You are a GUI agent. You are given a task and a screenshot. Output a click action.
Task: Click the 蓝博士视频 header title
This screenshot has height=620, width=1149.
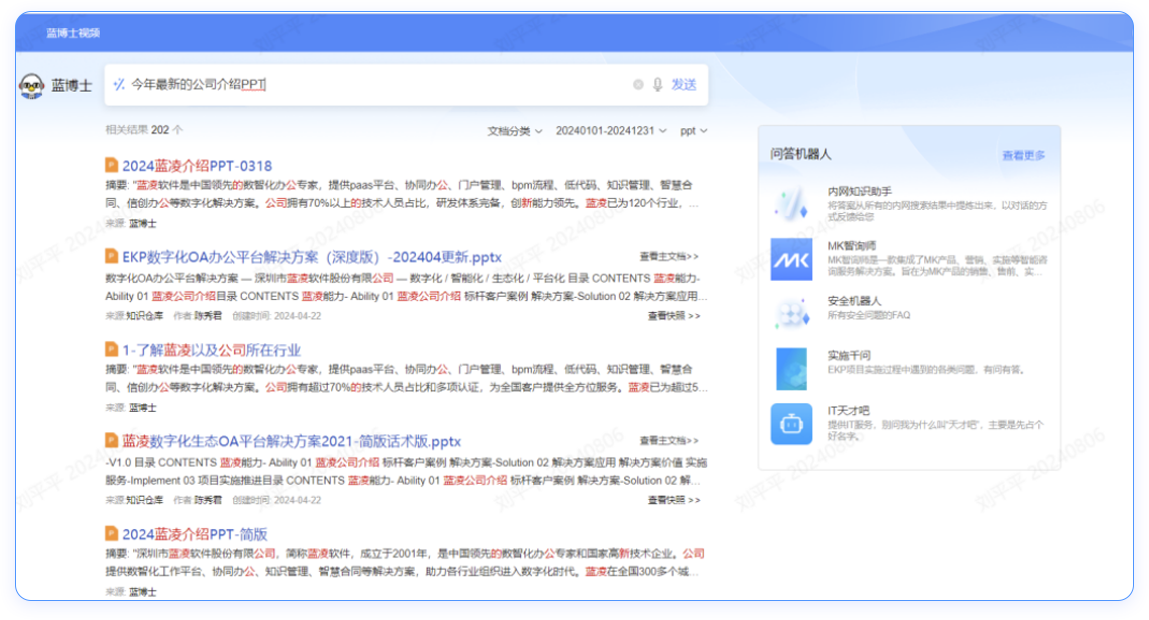(x=73, y=33)
